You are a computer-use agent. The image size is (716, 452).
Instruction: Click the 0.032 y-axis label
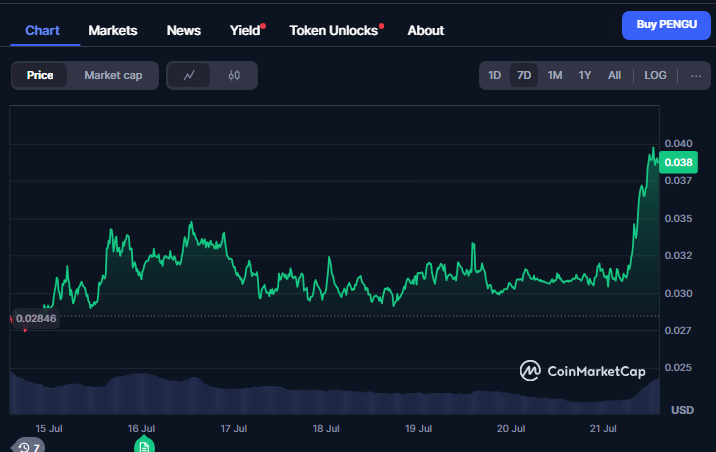(x=678, y=255)
